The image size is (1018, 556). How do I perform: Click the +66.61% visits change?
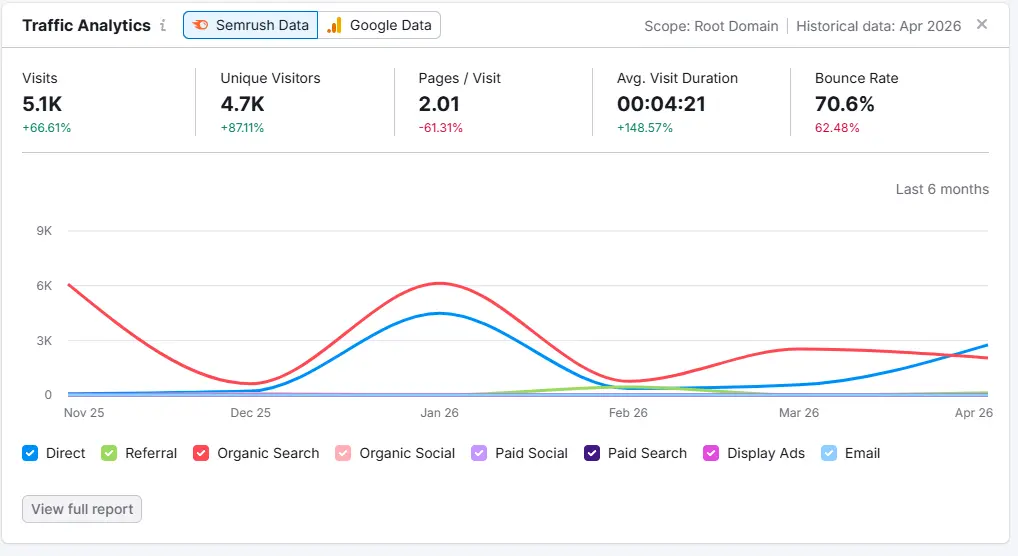click(x=47, y=128)
